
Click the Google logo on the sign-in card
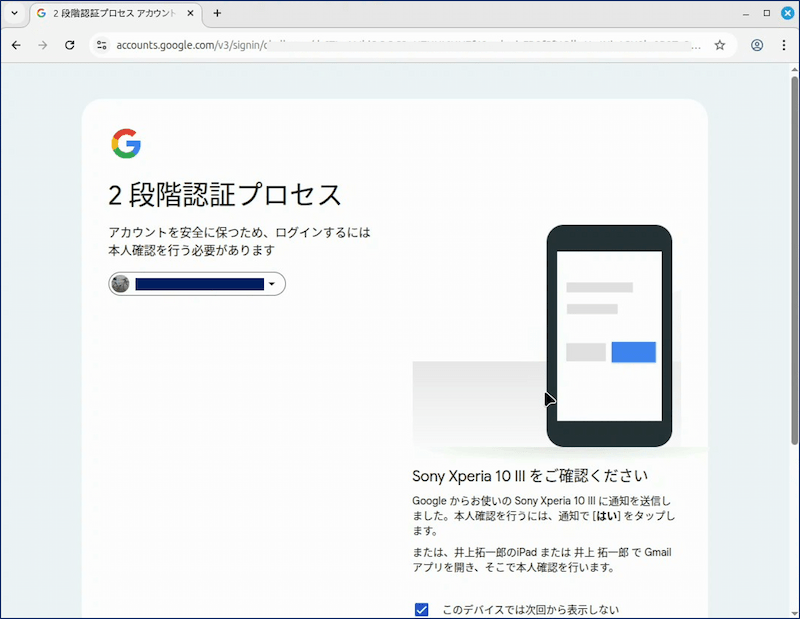126,144
